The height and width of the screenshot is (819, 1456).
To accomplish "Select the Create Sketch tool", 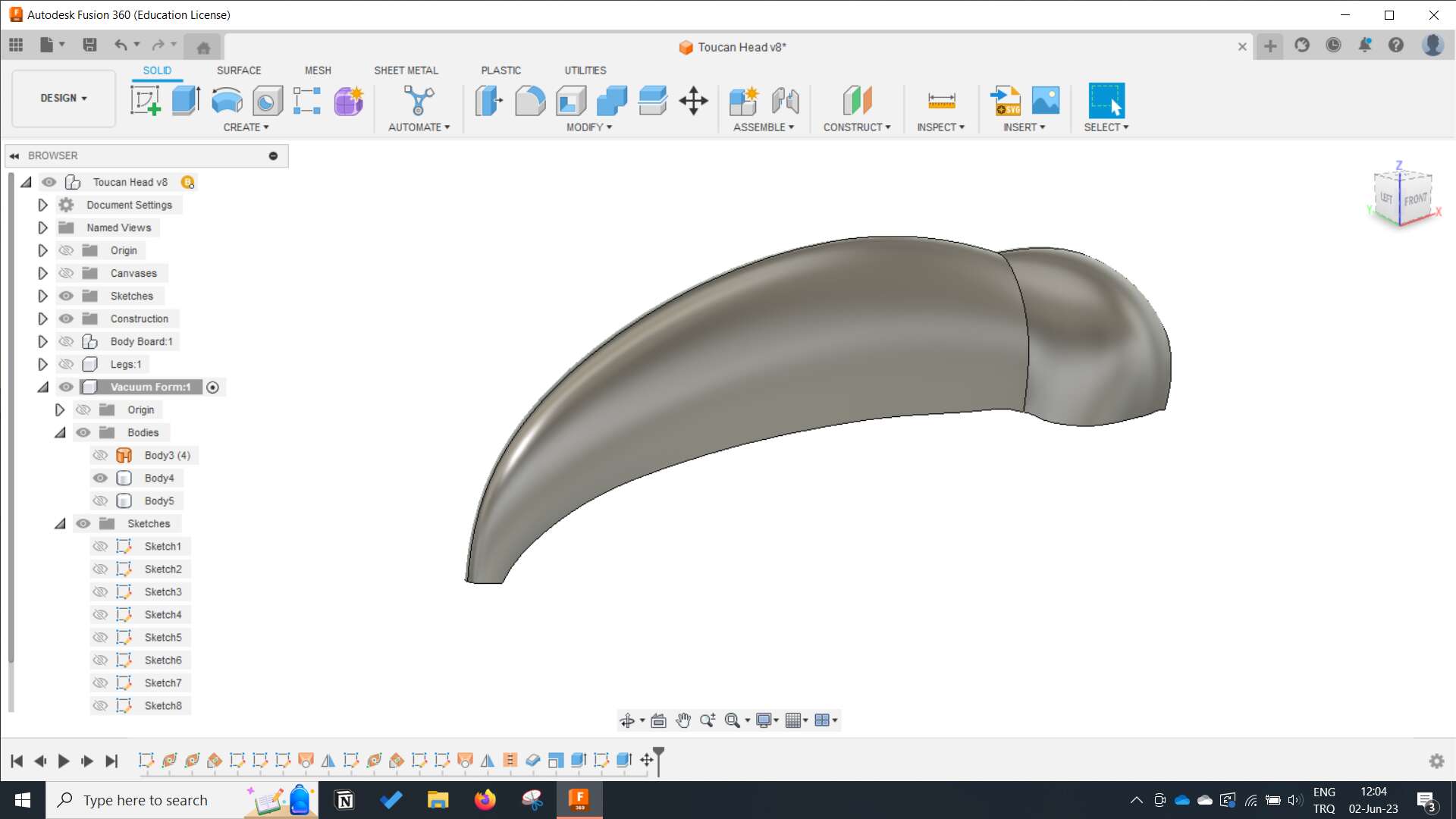I will coord(145,100).
